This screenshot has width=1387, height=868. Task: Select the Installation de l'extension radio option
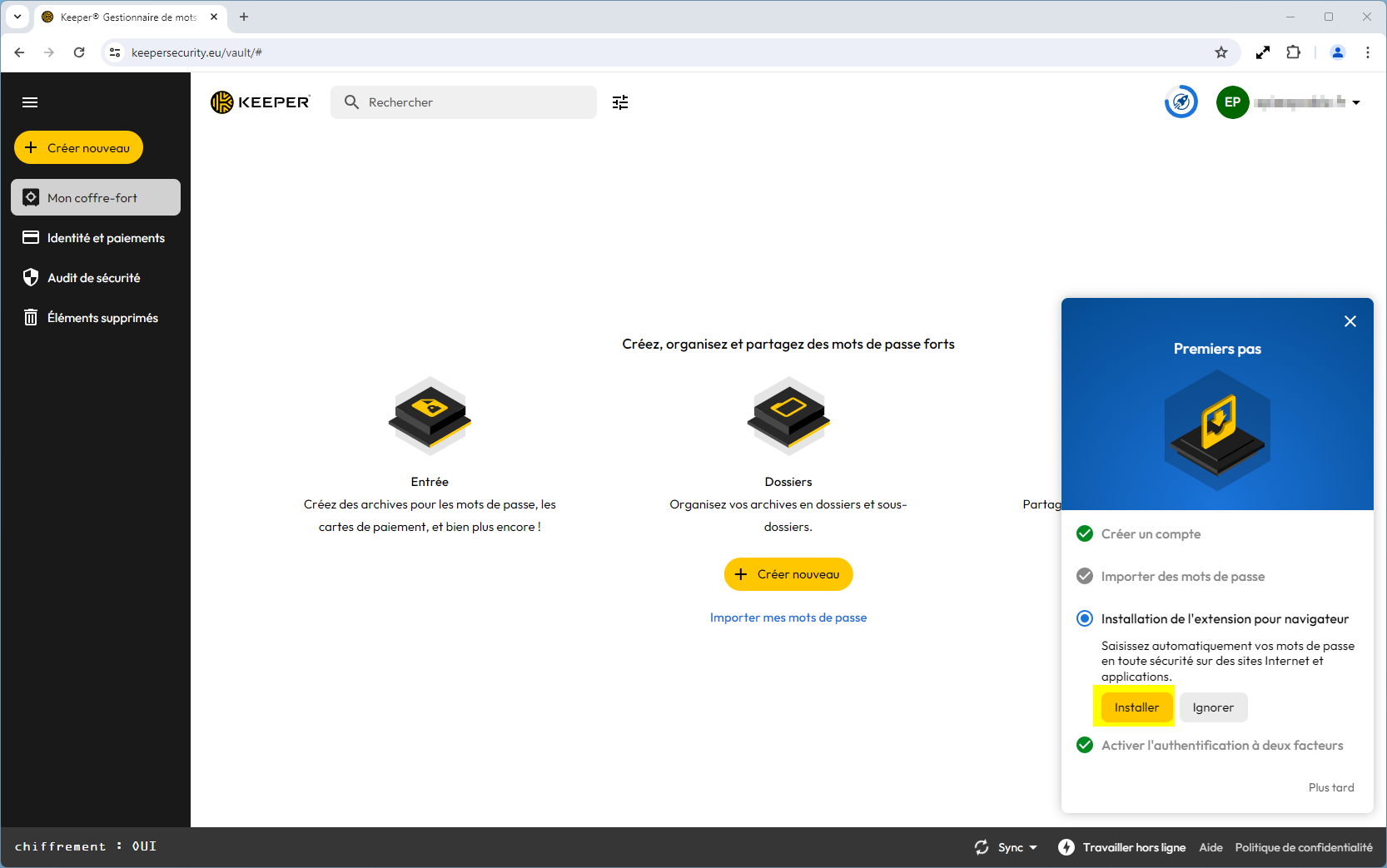[x=1085, y=618]
